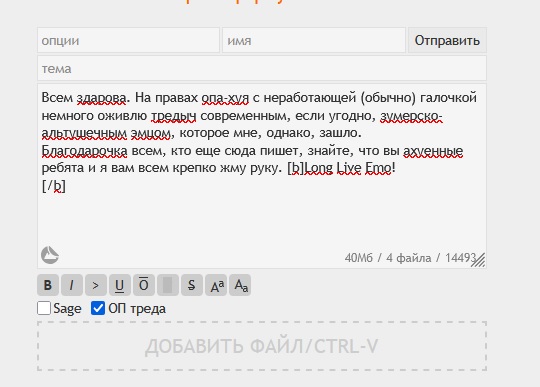Uncheck the ОП треда checkbox

(x=98, y=308)
